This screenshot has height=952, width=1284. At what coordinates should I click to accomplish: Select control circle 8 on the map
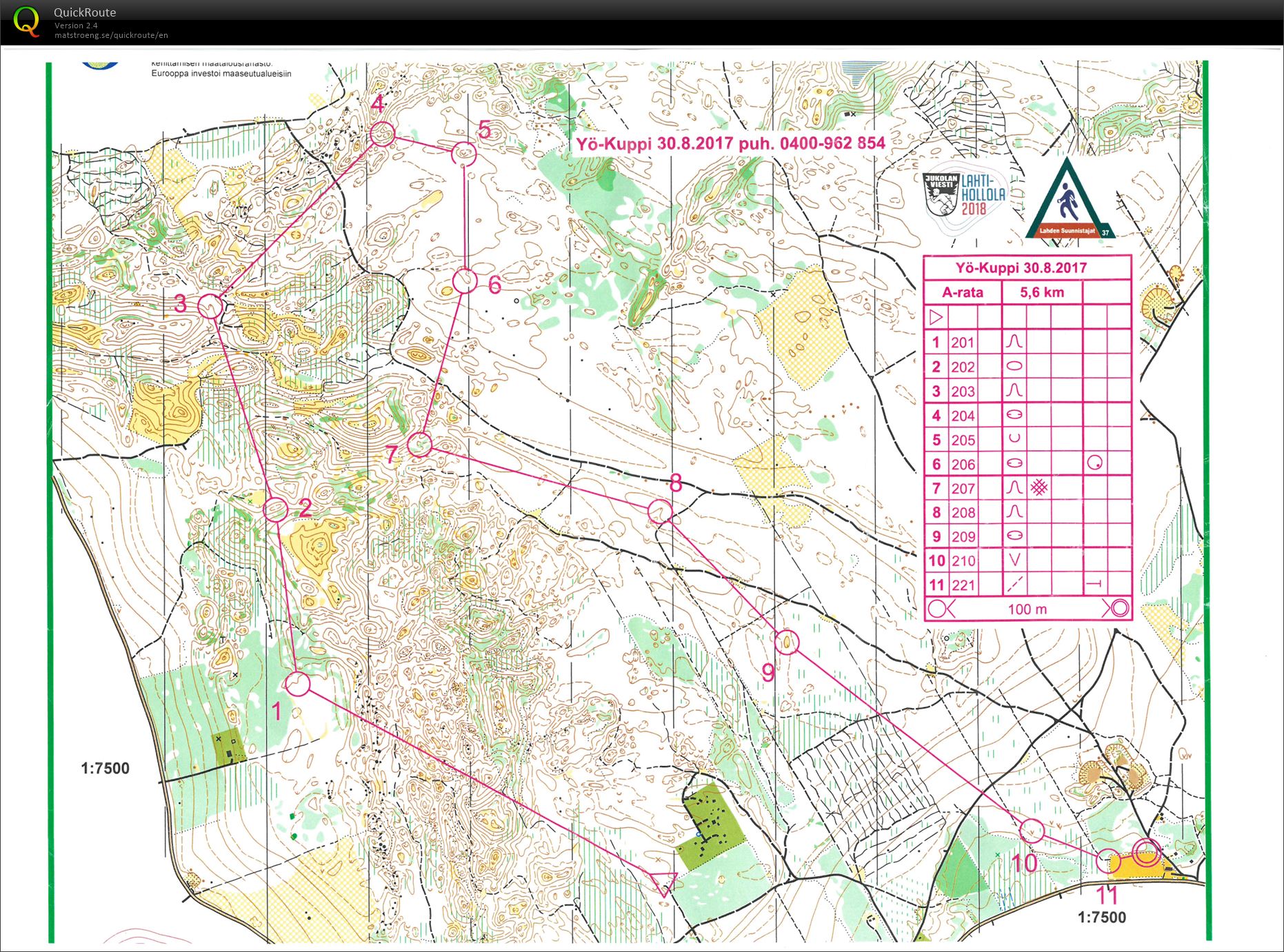(660, 512)
